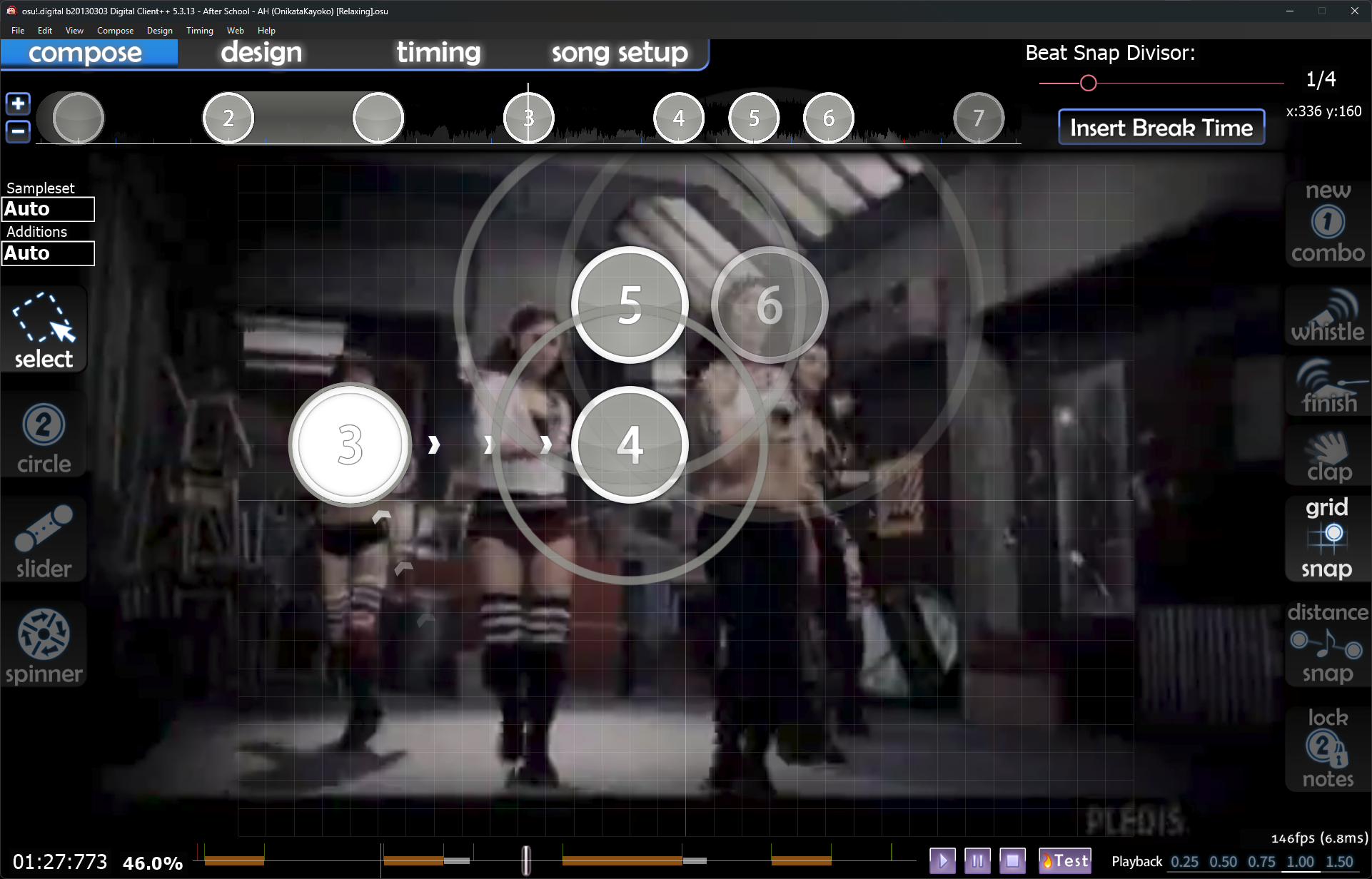Select hit circle 4 in playfield
The width and height of the screenshot is (1372, 879).
(630, 444)
